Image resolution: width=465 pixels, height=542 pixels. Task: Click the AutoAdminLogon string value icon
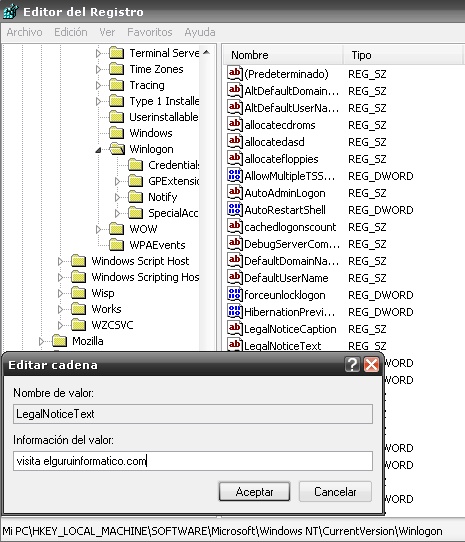pyautogui.click(x=234, y=193)
